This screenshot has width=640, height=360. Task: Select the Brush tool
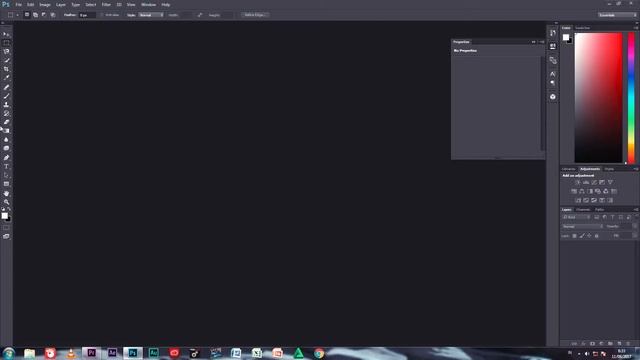(6, 96)
